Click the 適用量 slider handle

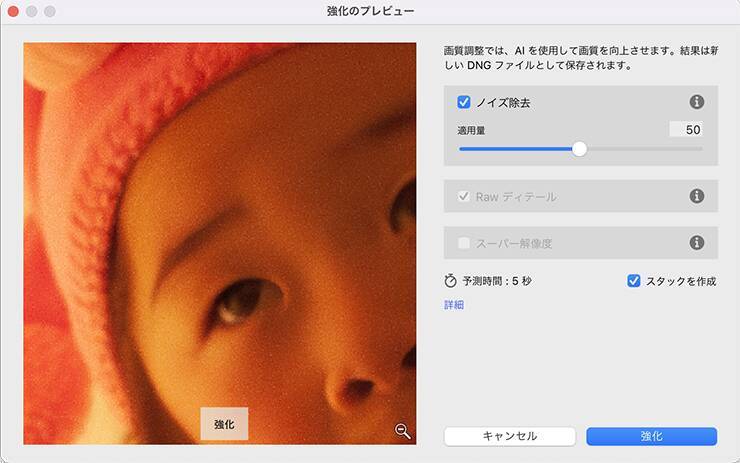[x=579, y=149]
